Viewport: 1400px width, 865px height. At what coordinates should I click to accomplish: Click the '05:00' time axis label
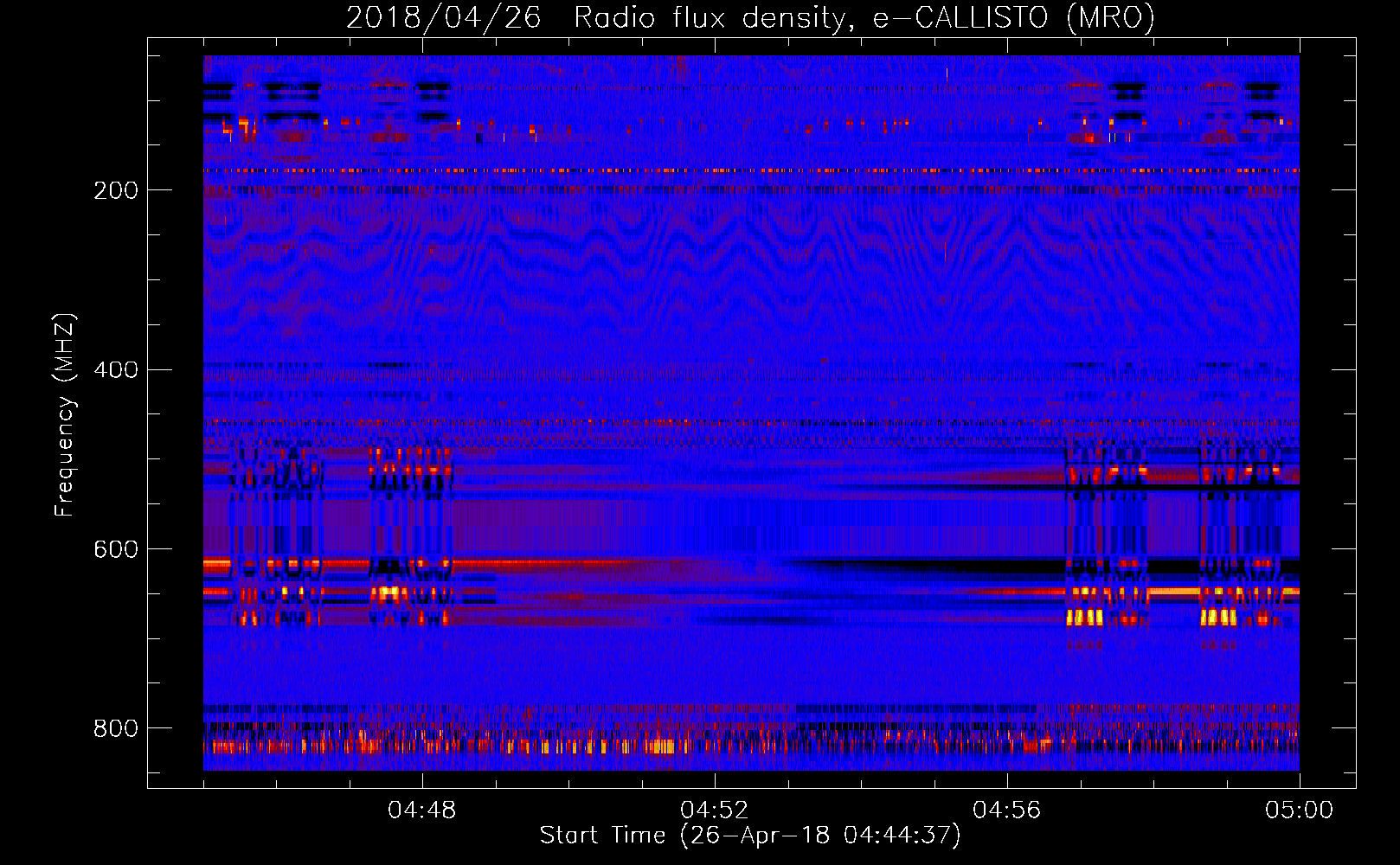pyautogui.click(x=1300, y=811)
